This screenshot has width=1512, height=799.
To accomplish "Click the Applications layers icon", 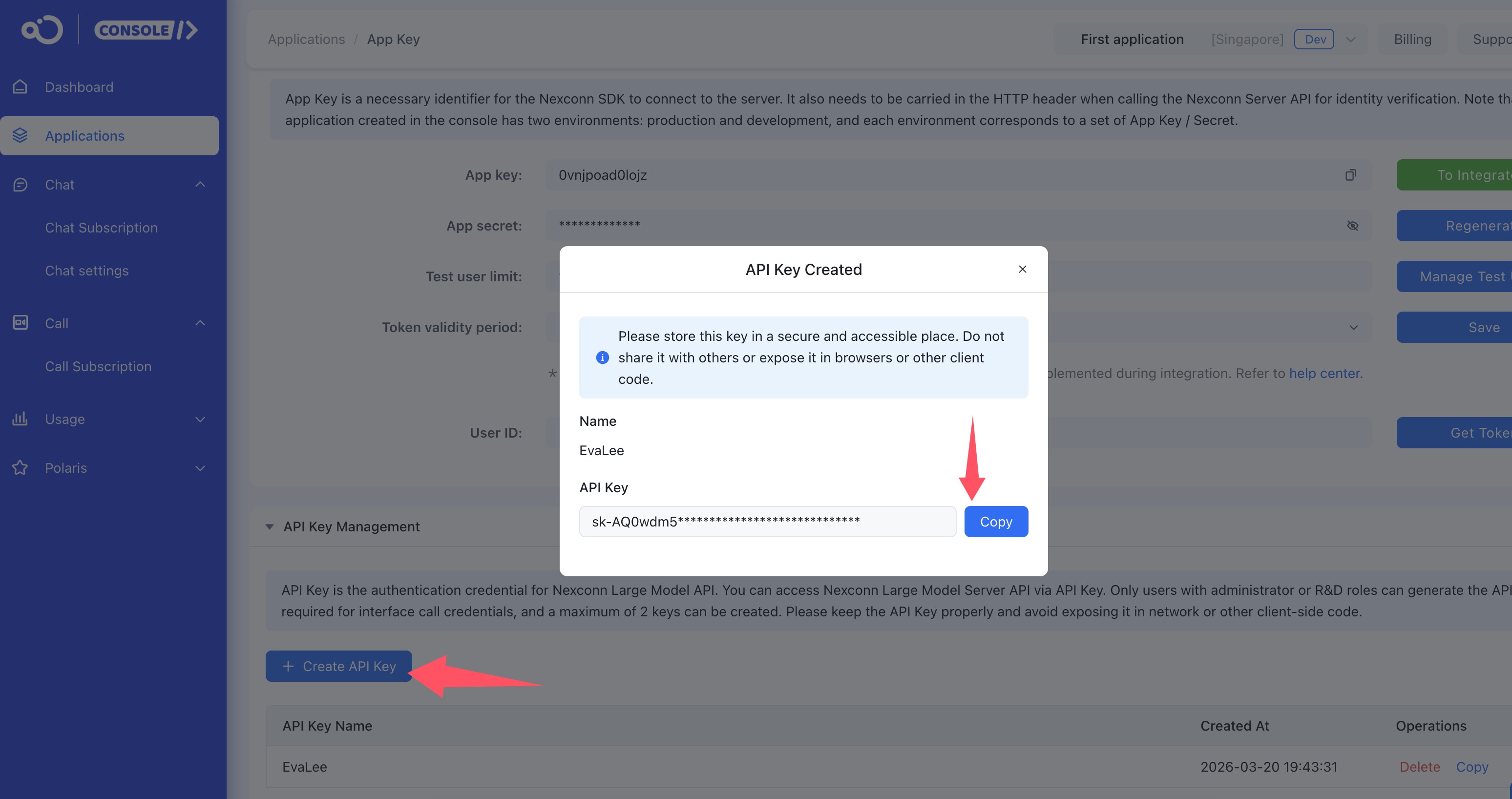I will 20,136.
